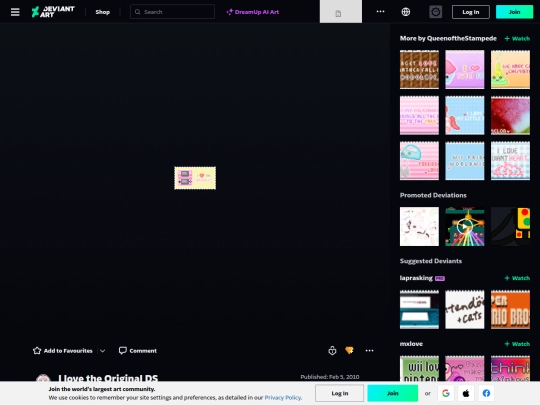540x405 pixels.
Task: Open the pink mushroom stamp thumbnail
Action: (x=465, y=70)
